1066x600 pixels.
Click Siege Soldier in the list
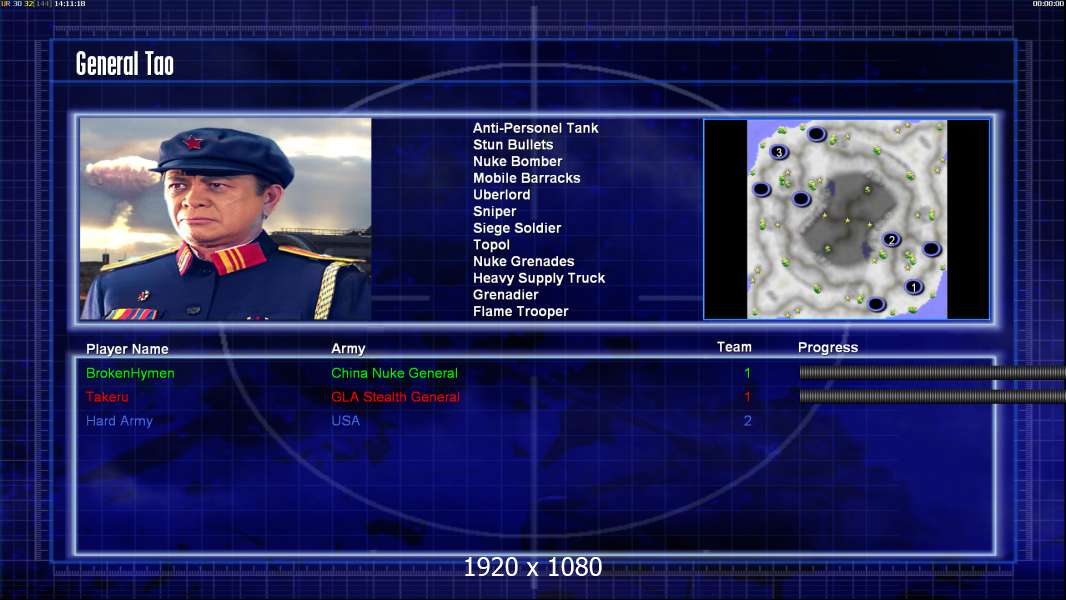[x=517, y=228]
